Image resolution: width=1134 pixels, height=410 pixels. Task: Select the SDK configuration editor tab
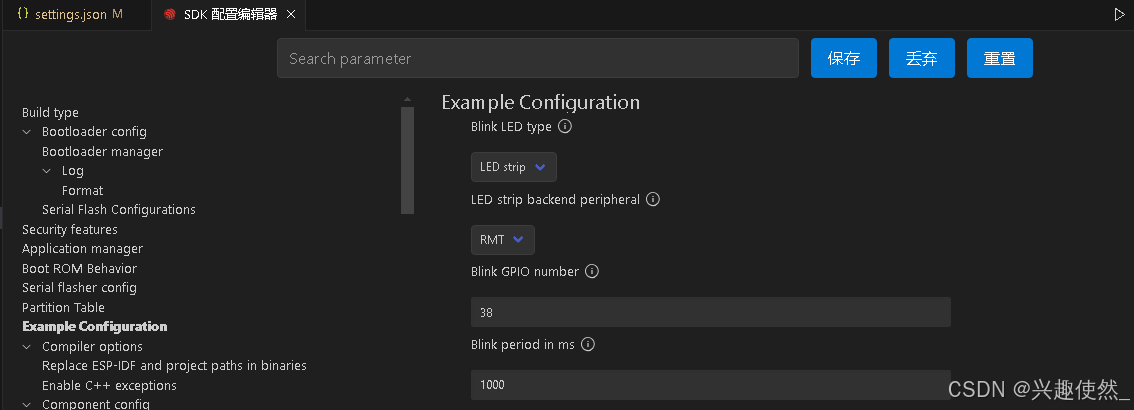click(231, 15)
